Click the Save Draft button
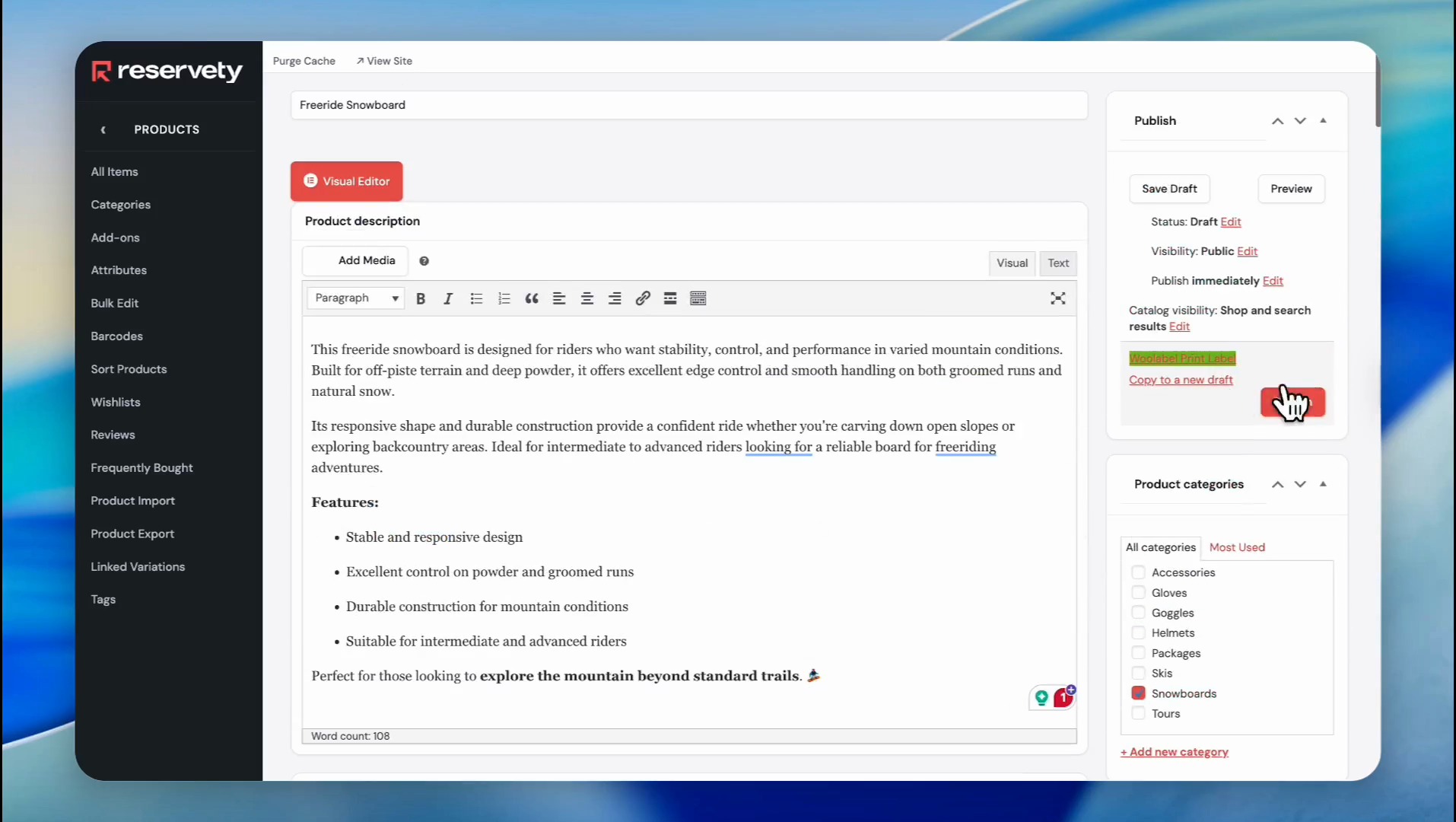Viewport: 1456px width, 822px height. pos(1168,189)
